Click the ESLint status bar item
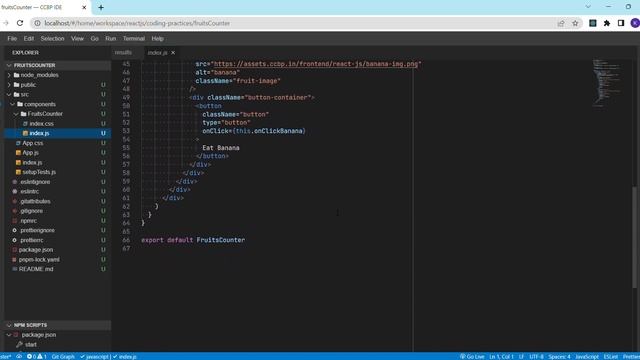This screenshot has height=360, width=640. 611,356
